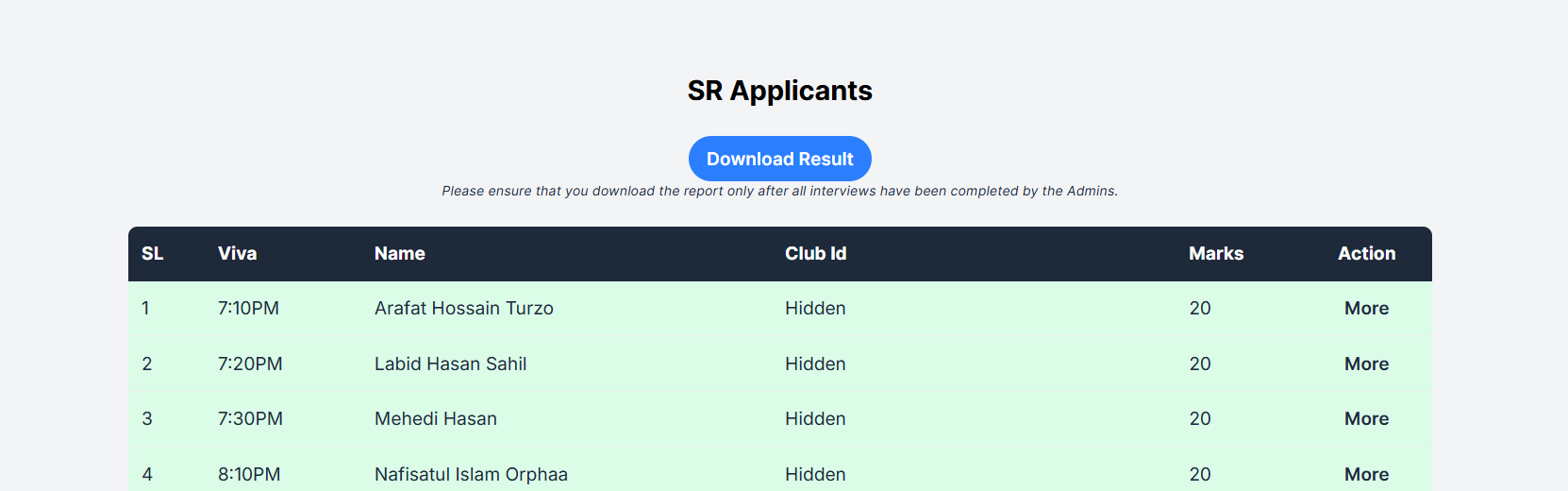
Task: Click the 8:10PM viva time
Action: (x=249, y=475)
